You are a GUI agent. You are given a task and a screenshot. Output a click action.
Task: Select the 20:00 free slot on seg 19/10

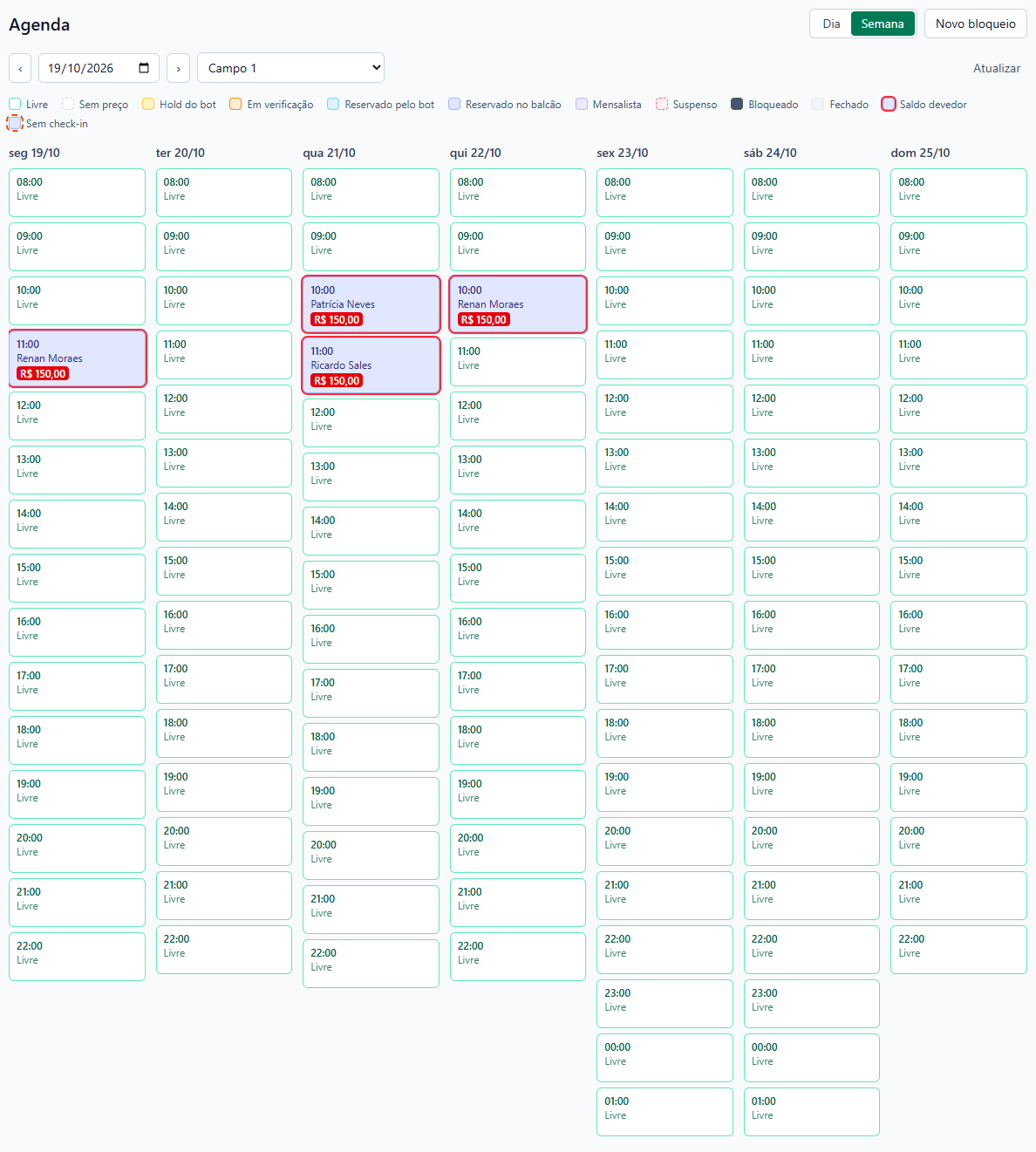click(x=78, y=849)
